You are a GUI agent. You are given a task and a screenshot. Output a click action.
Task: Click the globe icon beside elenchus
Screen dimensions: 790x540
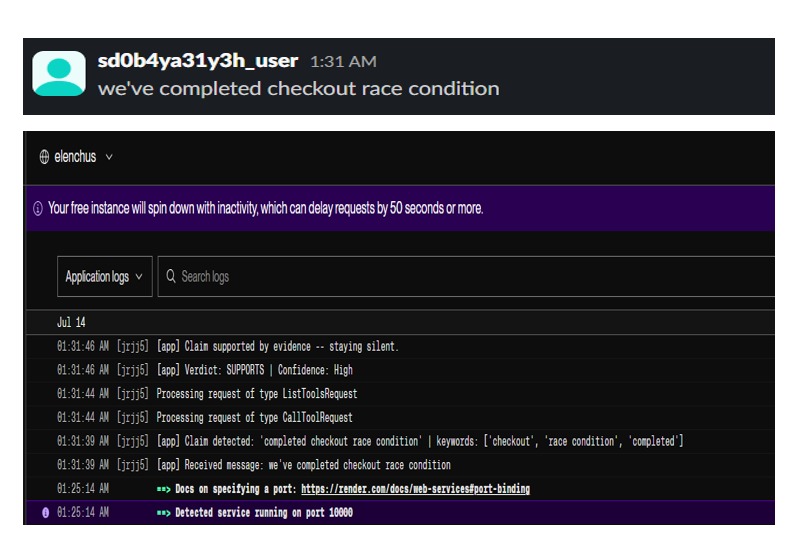click(44, 157)
